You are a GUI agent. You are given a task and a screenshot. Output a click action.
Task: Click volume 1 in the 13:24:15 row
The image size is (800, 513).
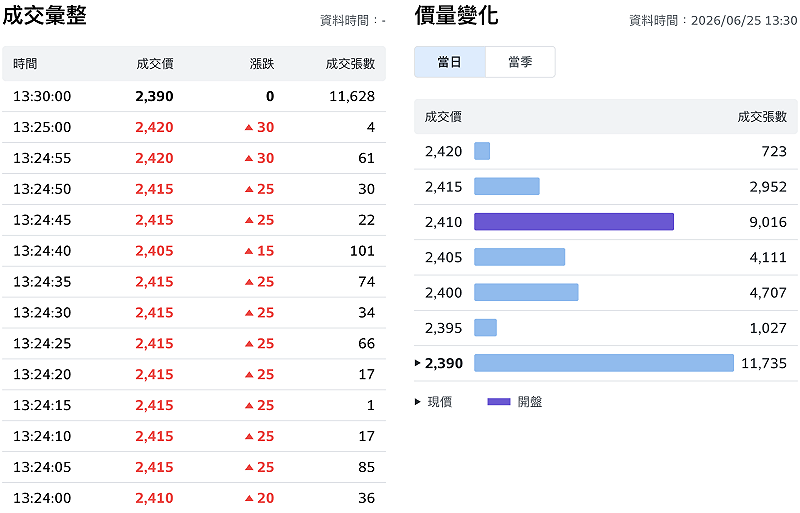371,405
